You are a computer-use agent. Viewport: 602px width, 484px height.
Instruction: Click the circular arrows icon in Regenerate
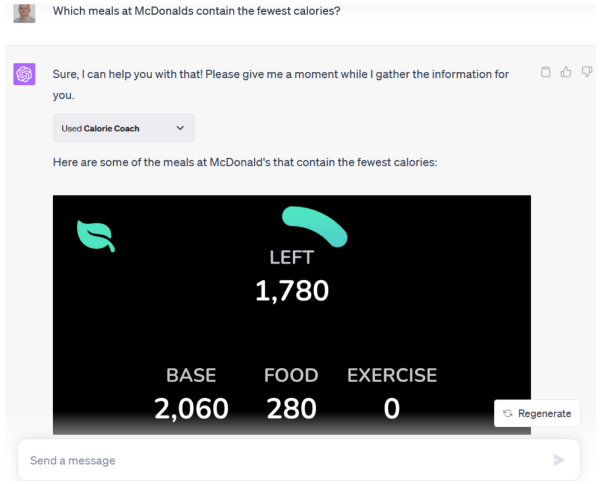coord(508,413)
